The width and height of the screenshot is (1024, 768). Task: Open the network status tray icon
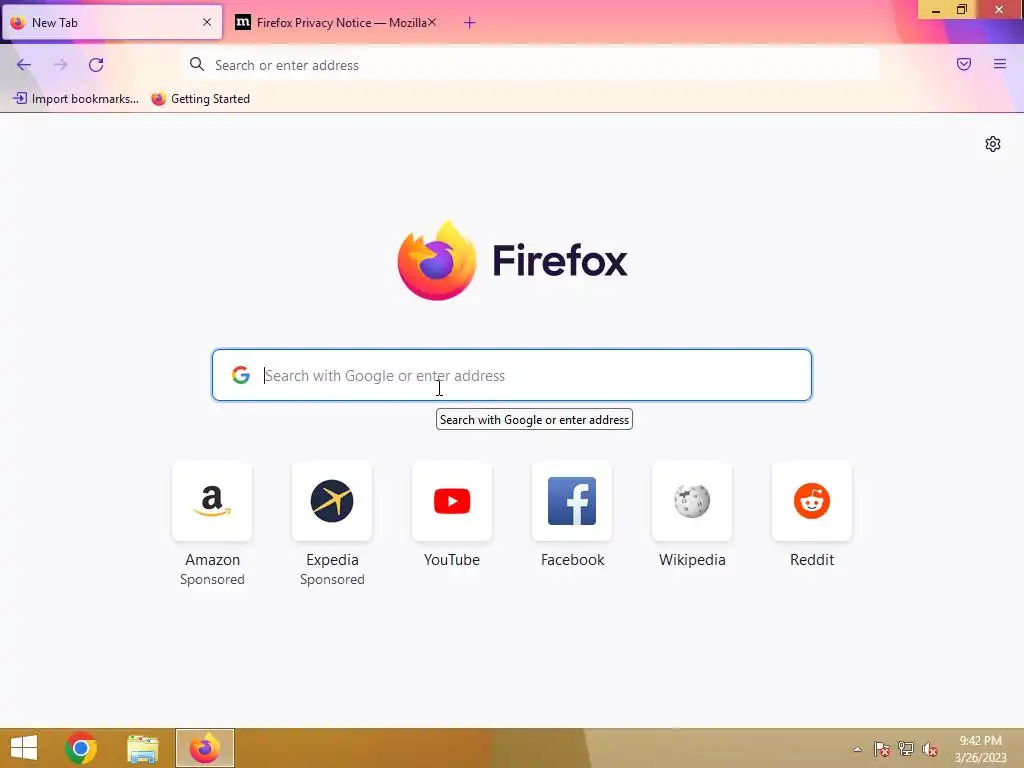tap(906, 749)
